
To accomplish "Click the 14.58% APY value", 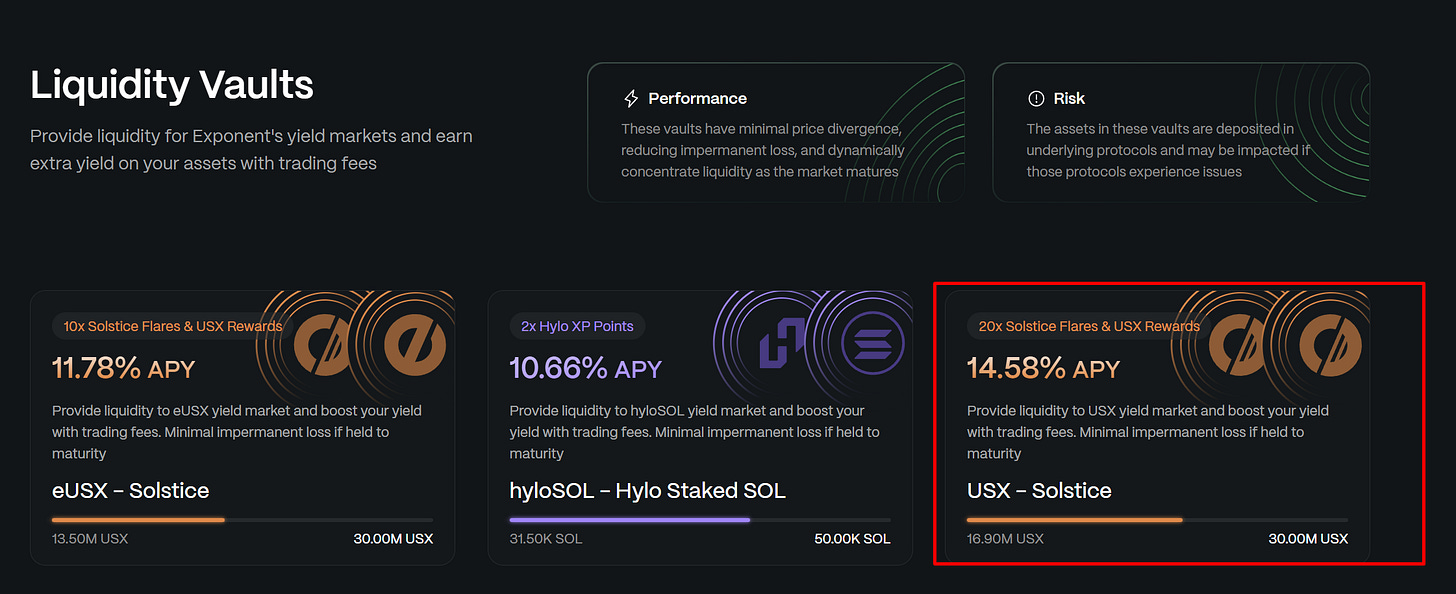I will pyautogui.click(x=1043, y=369).
